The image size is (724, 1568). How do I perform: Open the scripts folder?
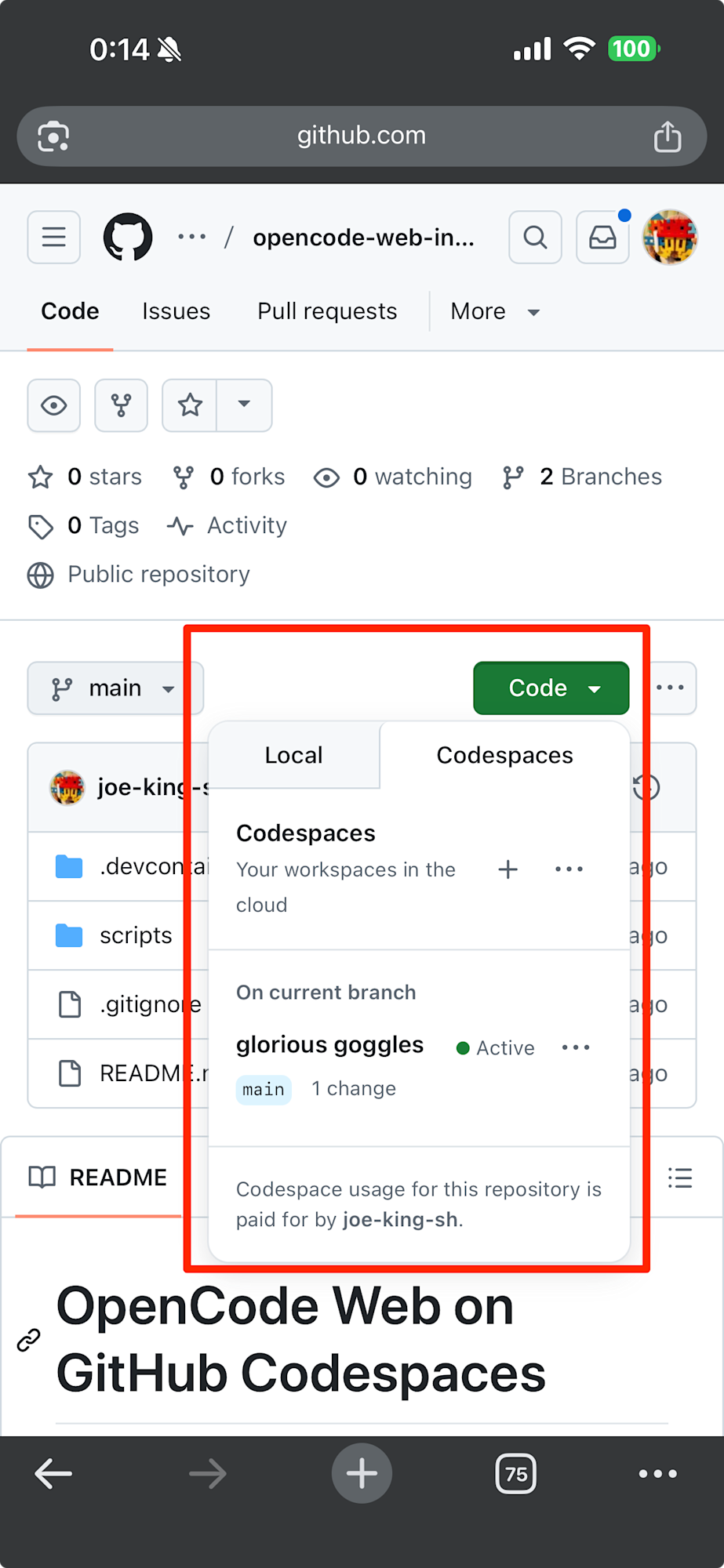136,935
